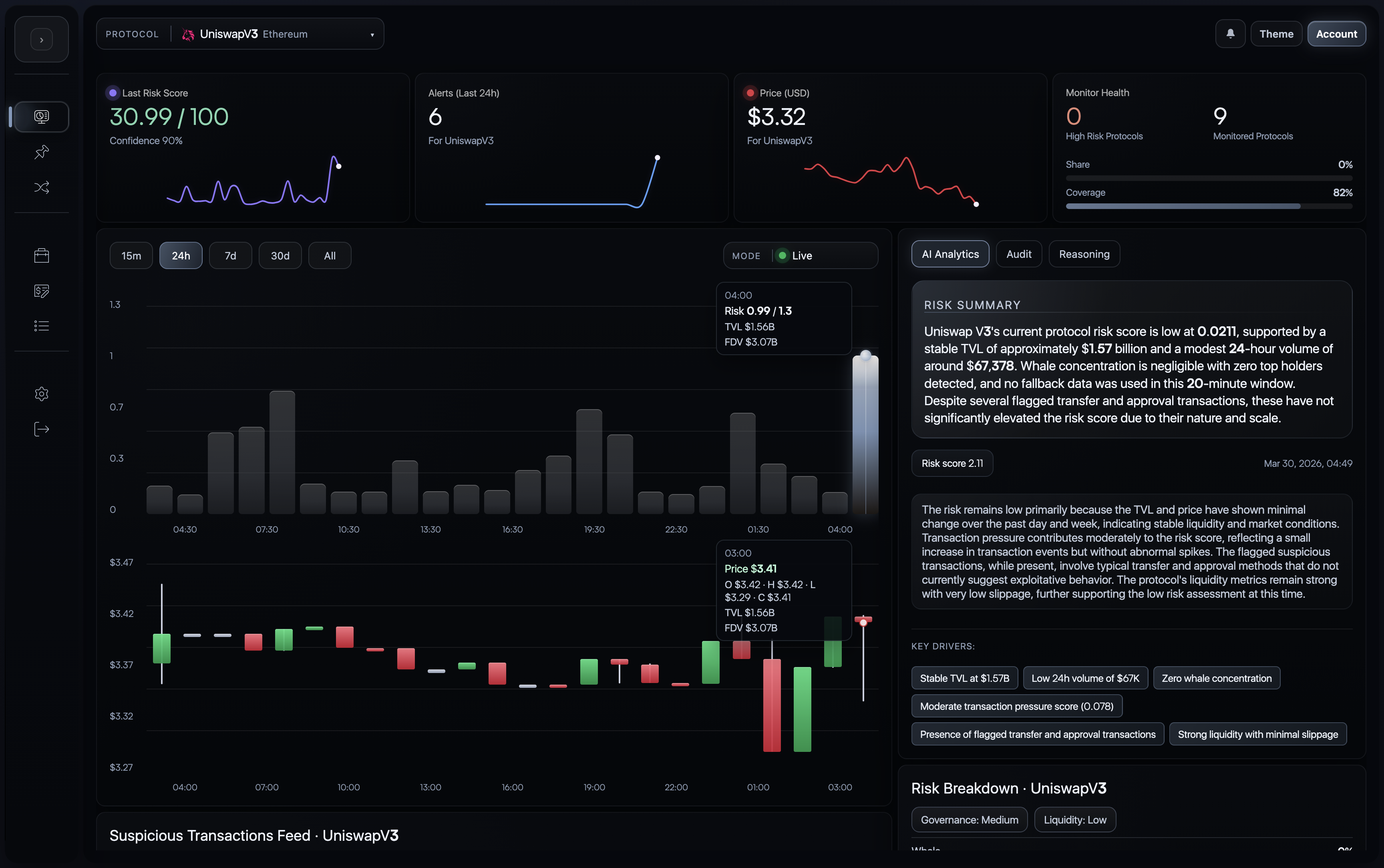Click the 0 High Risk Protocols value

pyautogui.click(x=1074, y=117)
